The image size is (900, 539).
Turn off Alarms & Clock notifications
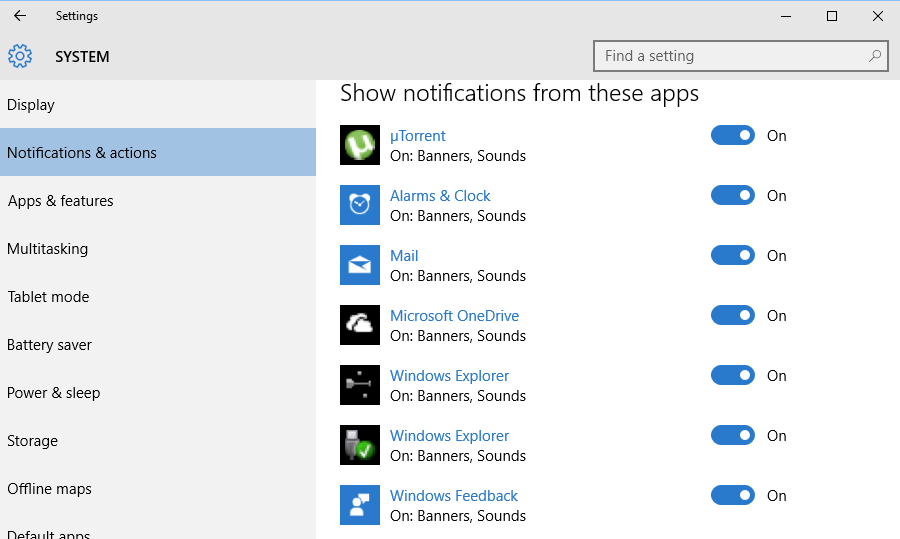pos(733,195)
